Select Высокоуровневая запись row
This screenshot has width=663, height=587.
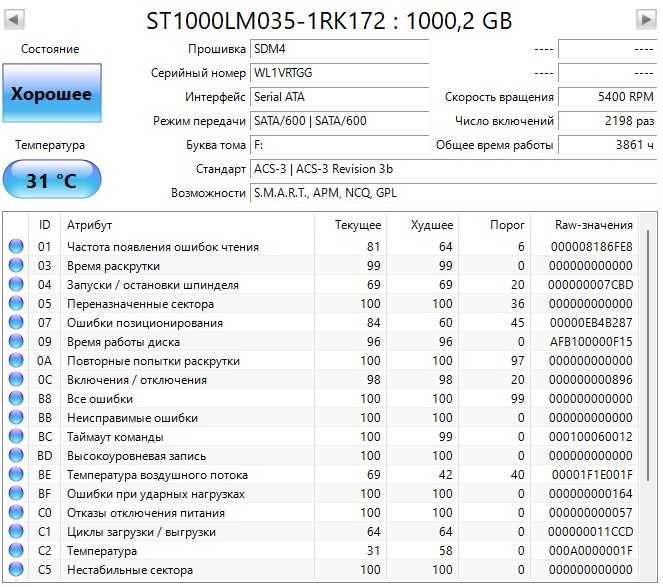point(321,456)
